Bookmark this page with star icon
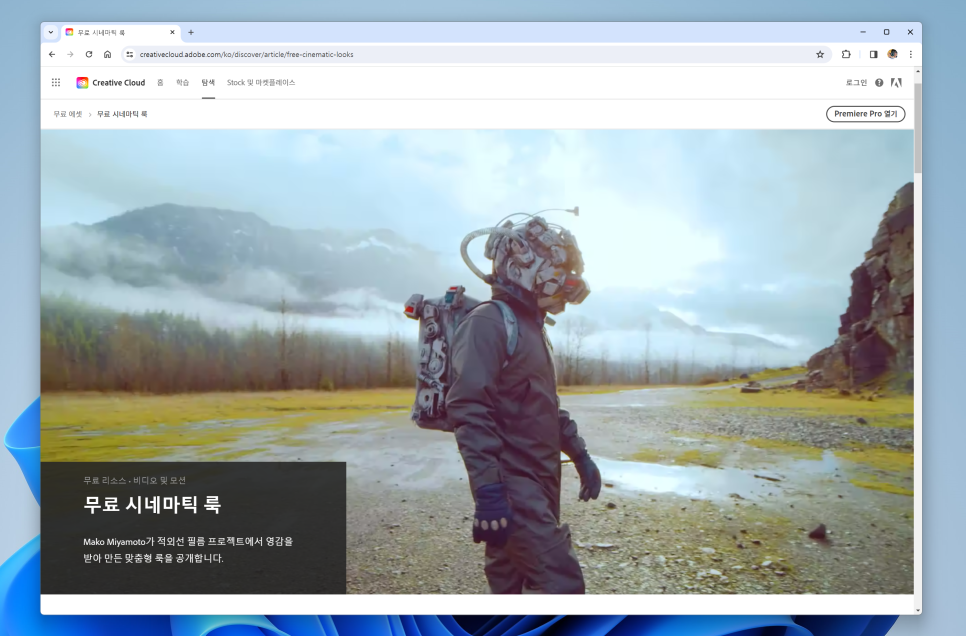This screenshot has height=636, width=966. [x=820, y=54]
